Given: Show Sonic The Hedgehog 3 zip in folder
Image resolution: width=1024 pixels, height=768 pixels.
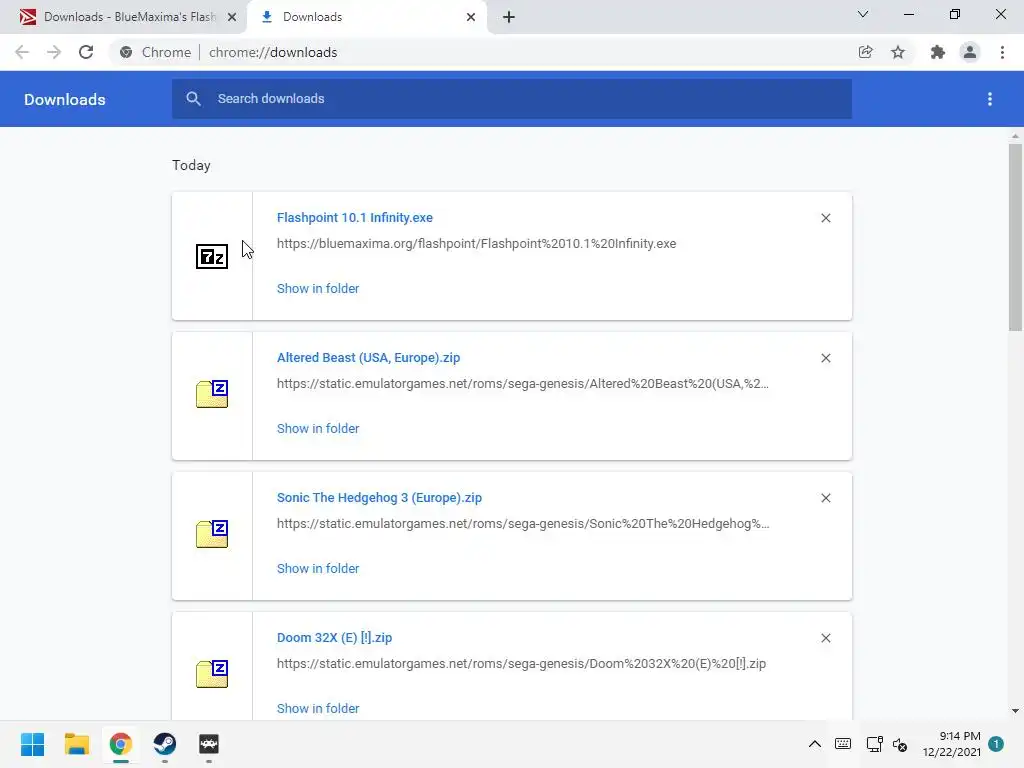Looking at the screenshot, I should 318,569.
